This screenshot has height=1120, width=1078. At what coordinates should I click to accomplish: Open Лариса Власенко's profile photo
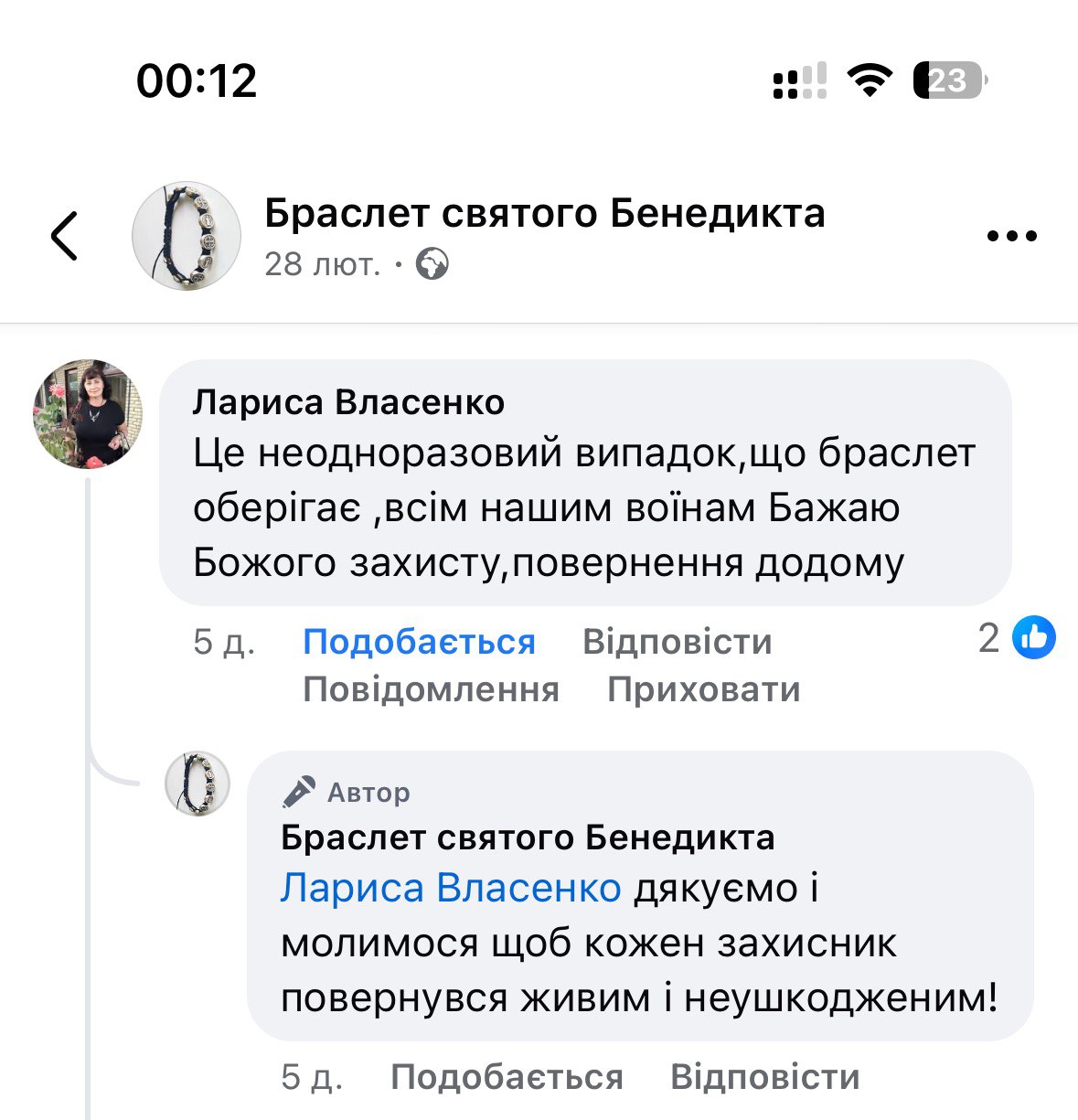click(x=88, y=413)
